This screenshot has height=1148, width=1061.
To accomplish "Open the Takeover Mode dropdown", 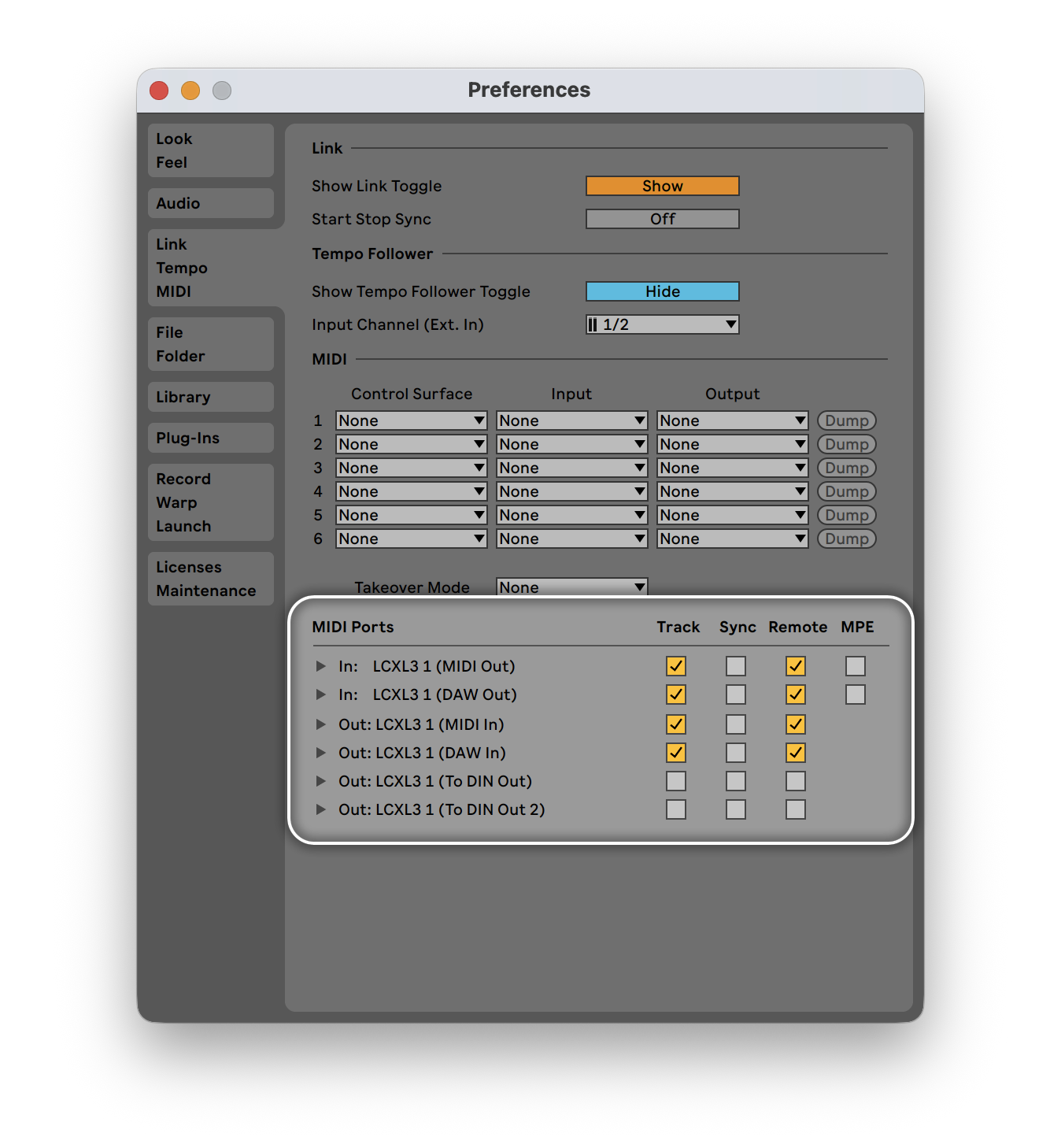I will tap(572, 587).
